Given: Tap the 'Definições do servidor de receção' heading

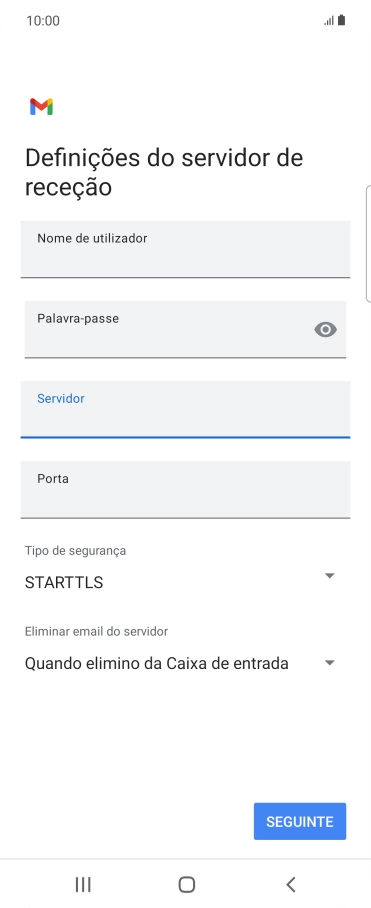Looking at the screenshot, I should coord(164,173).
